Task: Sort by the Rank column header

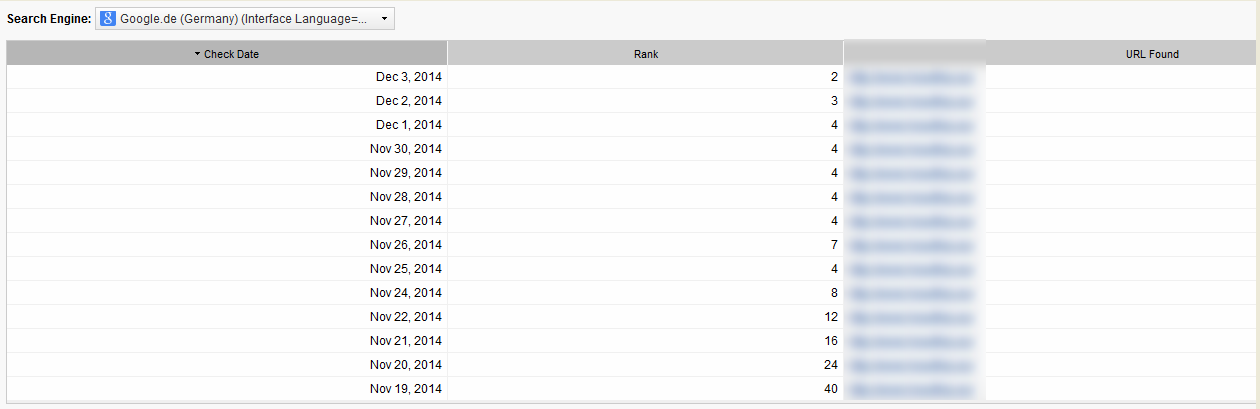Action: (646, 54)
